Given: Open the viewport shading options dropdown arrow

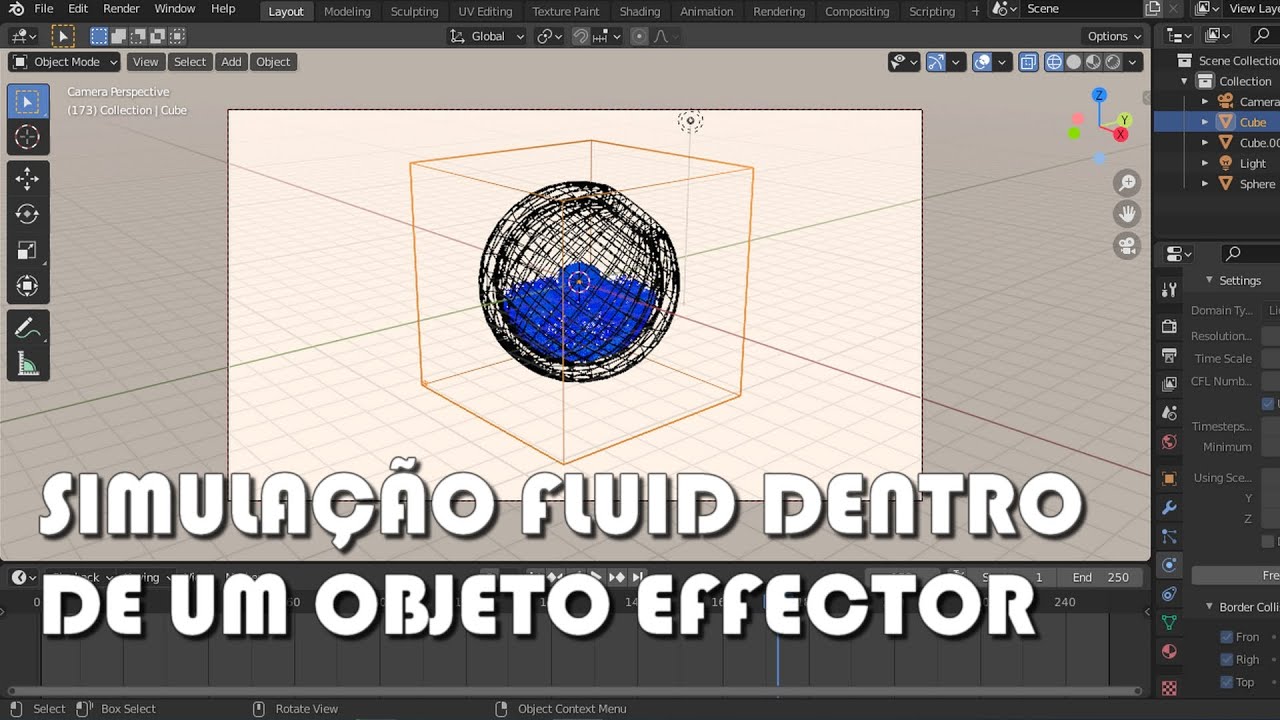Looking at the screenshot, I should click(1133, 62).
